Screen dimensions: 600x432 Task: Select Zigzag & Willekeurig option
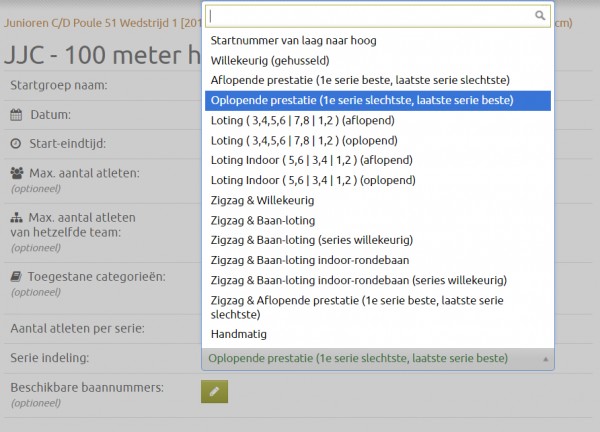[x=261, y=200]
